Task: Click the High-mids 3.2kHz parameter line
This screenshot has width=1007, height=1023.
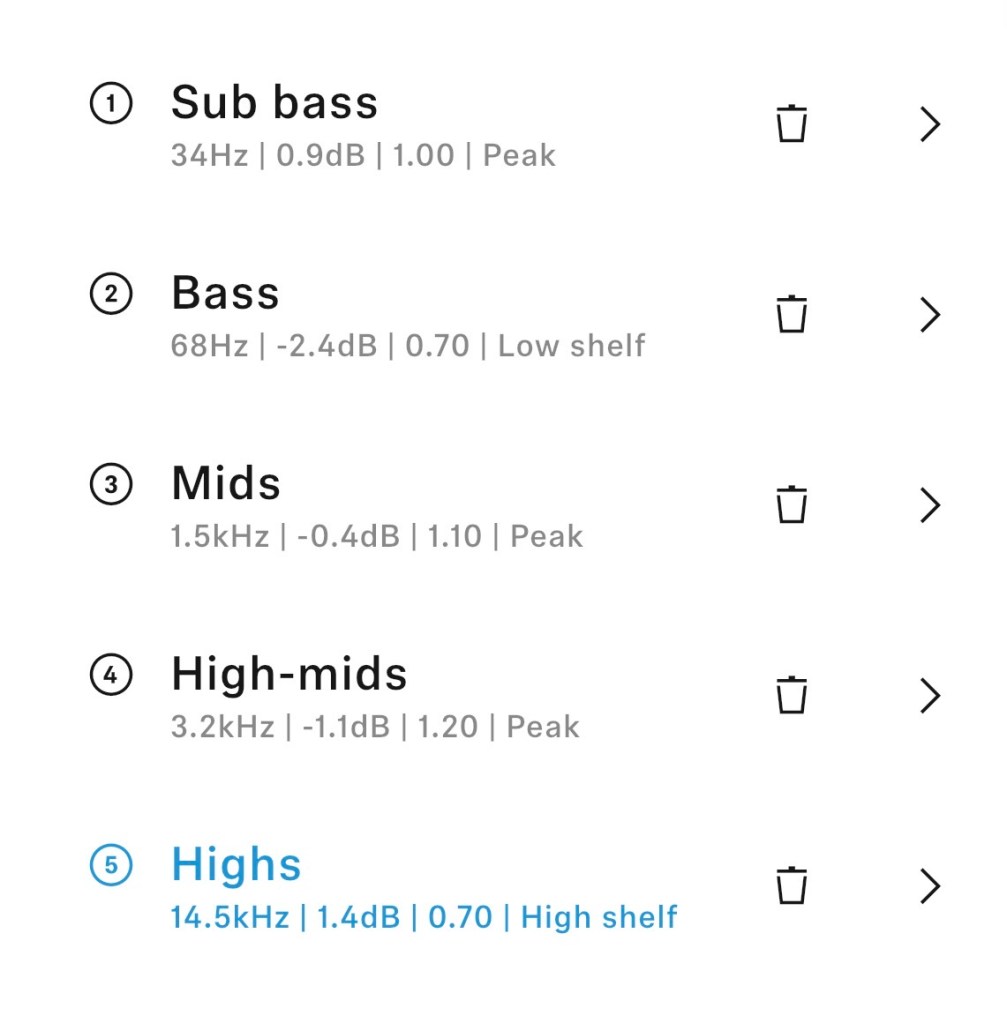Action: pos(375,727)
